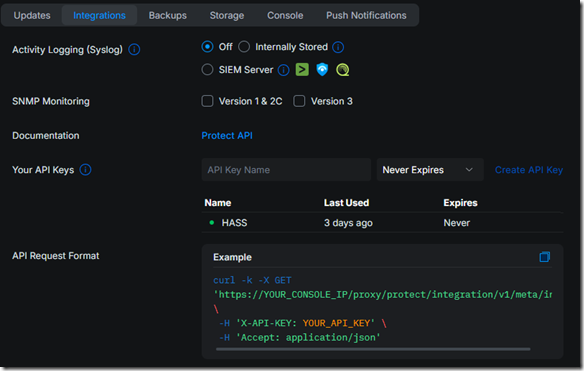
Task: Click green status dot for HASS key
Action: click(x=212, y=223)
